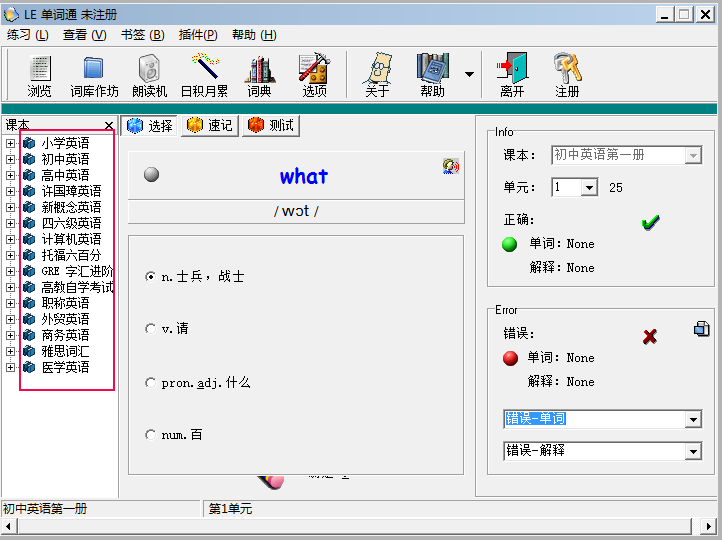Expand the 商务英语 tree node

(x=10, y=335)
